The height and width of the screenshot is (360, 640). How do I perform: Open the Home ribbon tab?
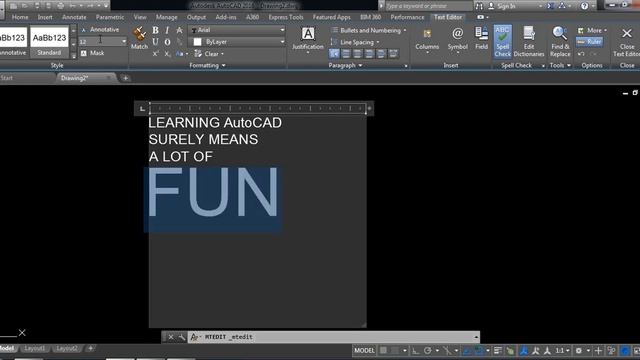pos(20,17)
